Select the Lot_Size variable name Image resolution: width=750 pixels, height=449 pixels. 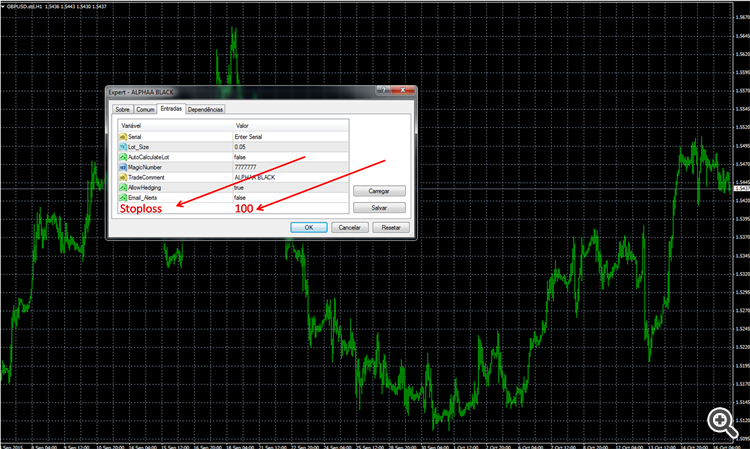click(x=138, y=147)
